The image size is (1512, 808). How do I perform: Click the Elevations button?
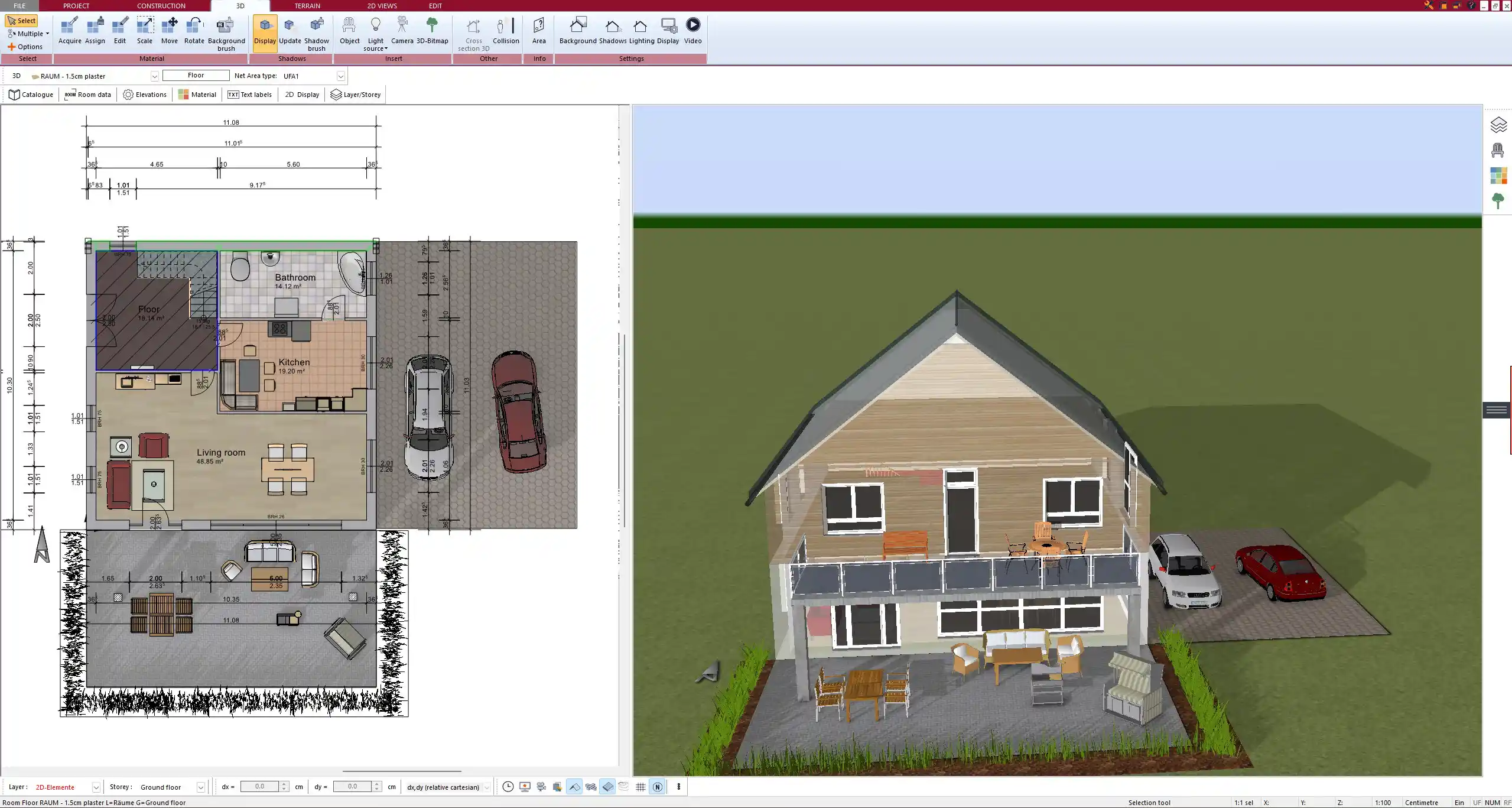(144, 94)
